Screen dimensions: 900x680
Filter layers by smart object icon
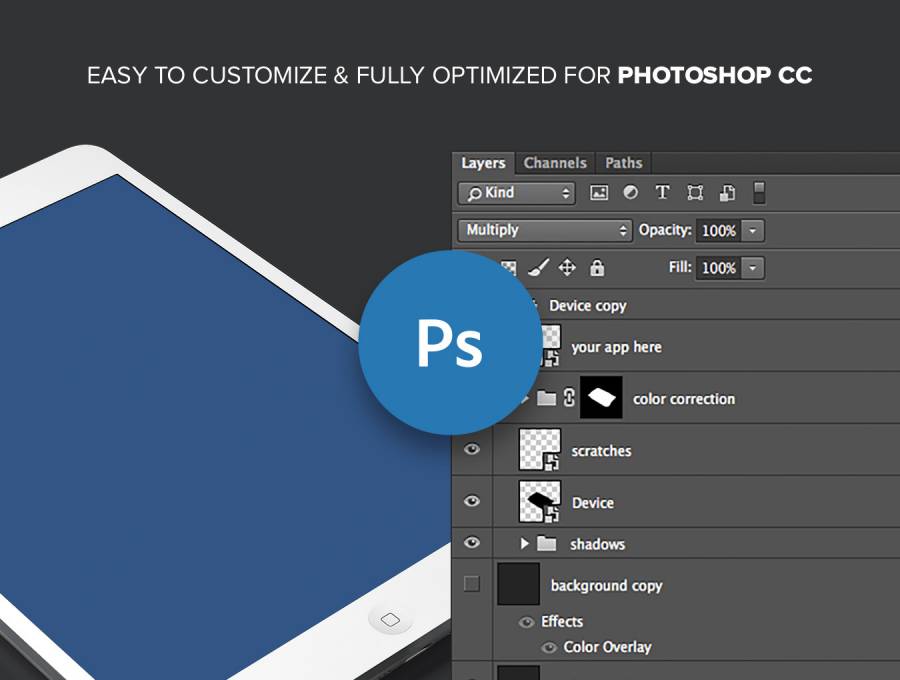tap(728, 193)
